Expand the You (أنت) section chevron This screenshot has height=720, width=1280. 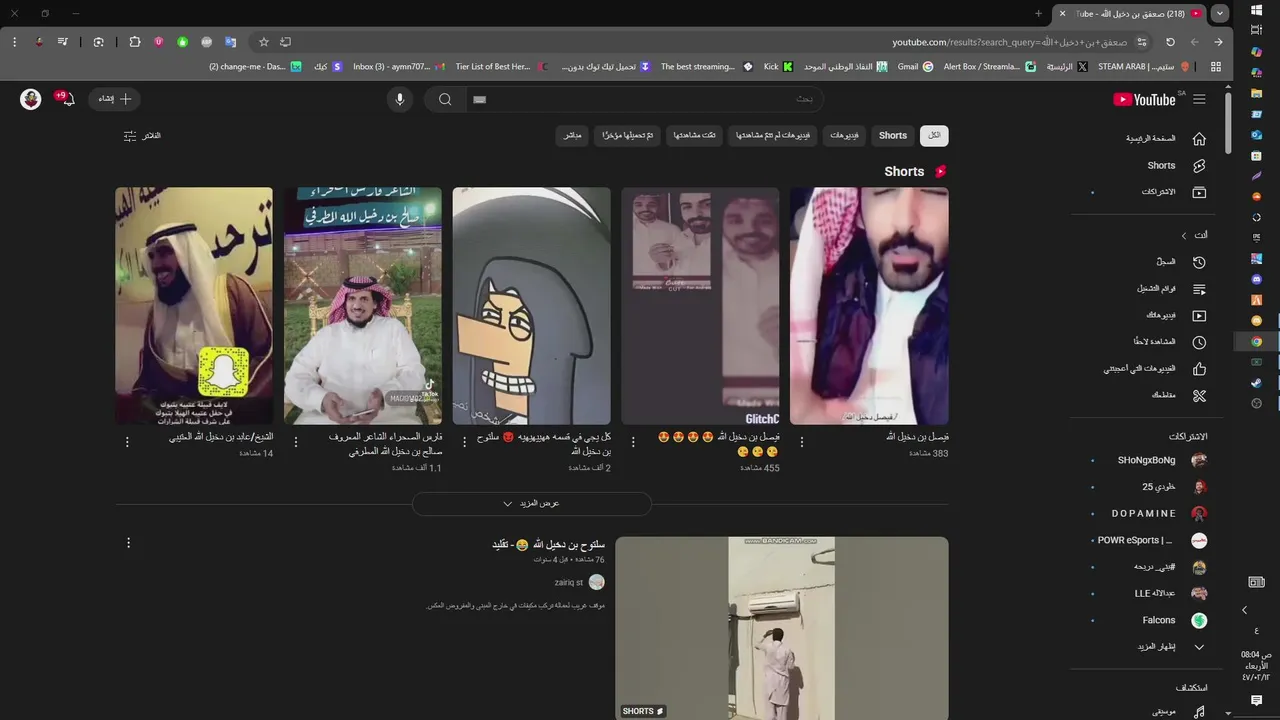coord(1185,236)
